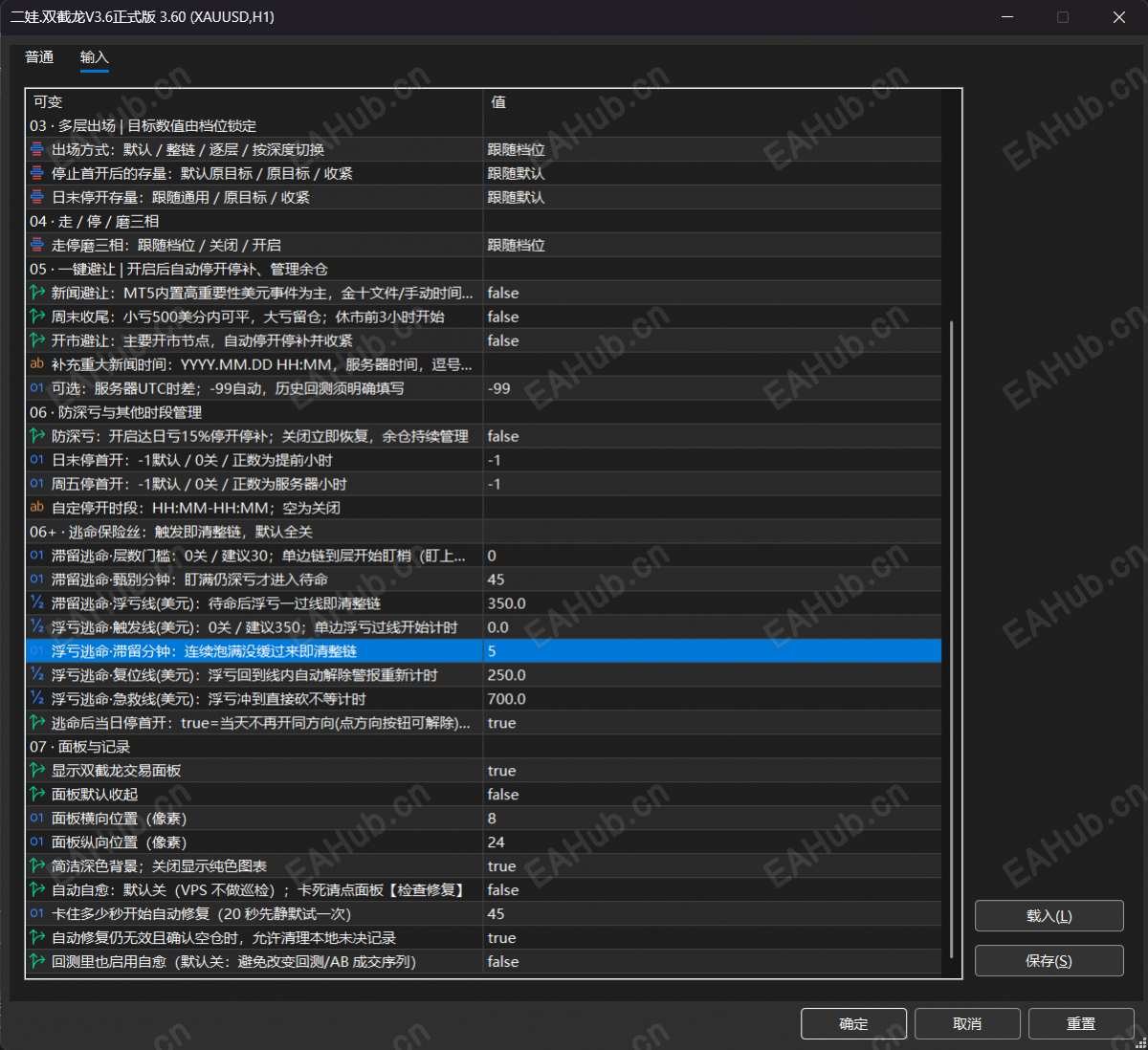1148x1050 pixels.
Task: Click the enum icon beside 日末停开存量 row
Action: coord(37,197)
